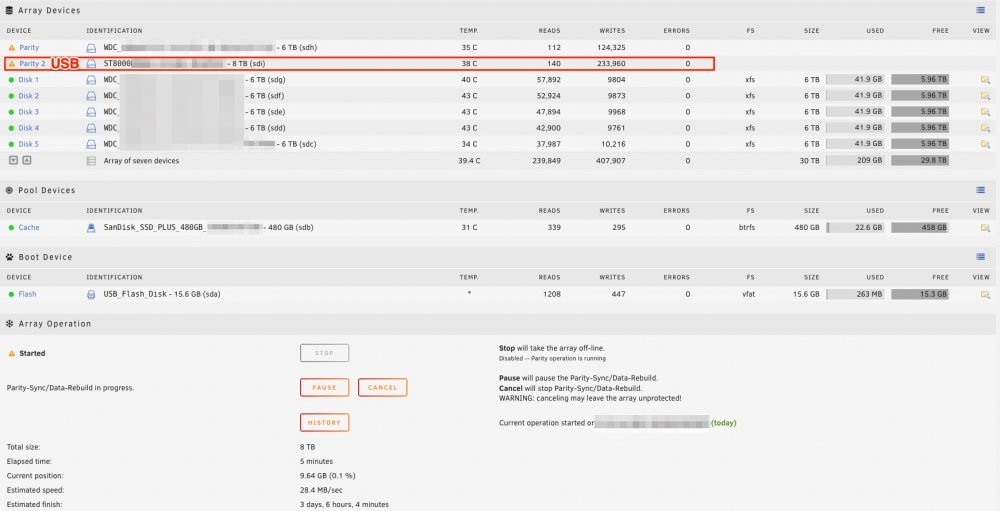Click SSD icon beside SanDisk_SSD_PLUS identification
This screenshot has width=1000, height=511.
point(91,228)
